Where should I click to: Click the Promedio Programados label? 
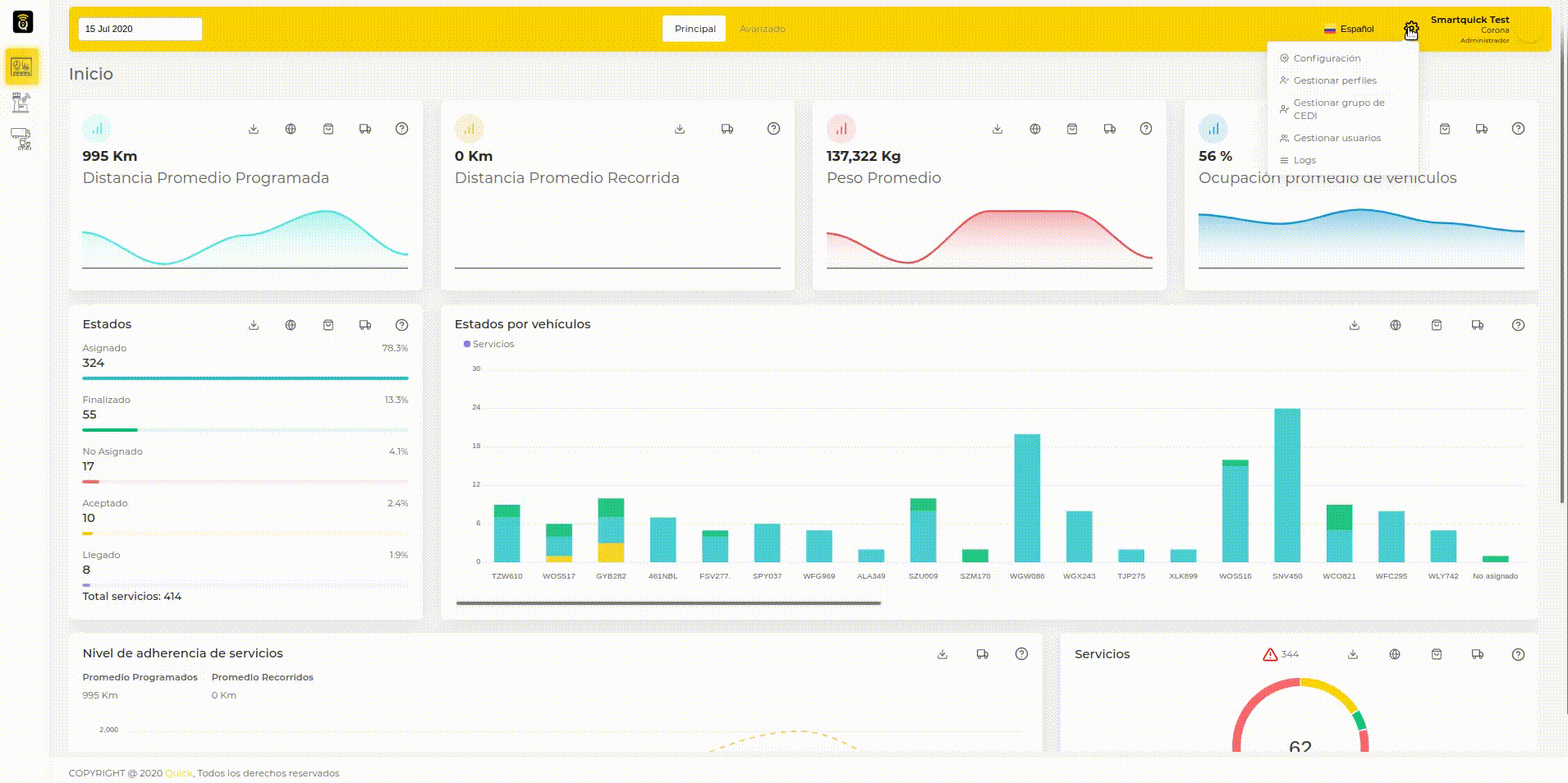(140, 677)
